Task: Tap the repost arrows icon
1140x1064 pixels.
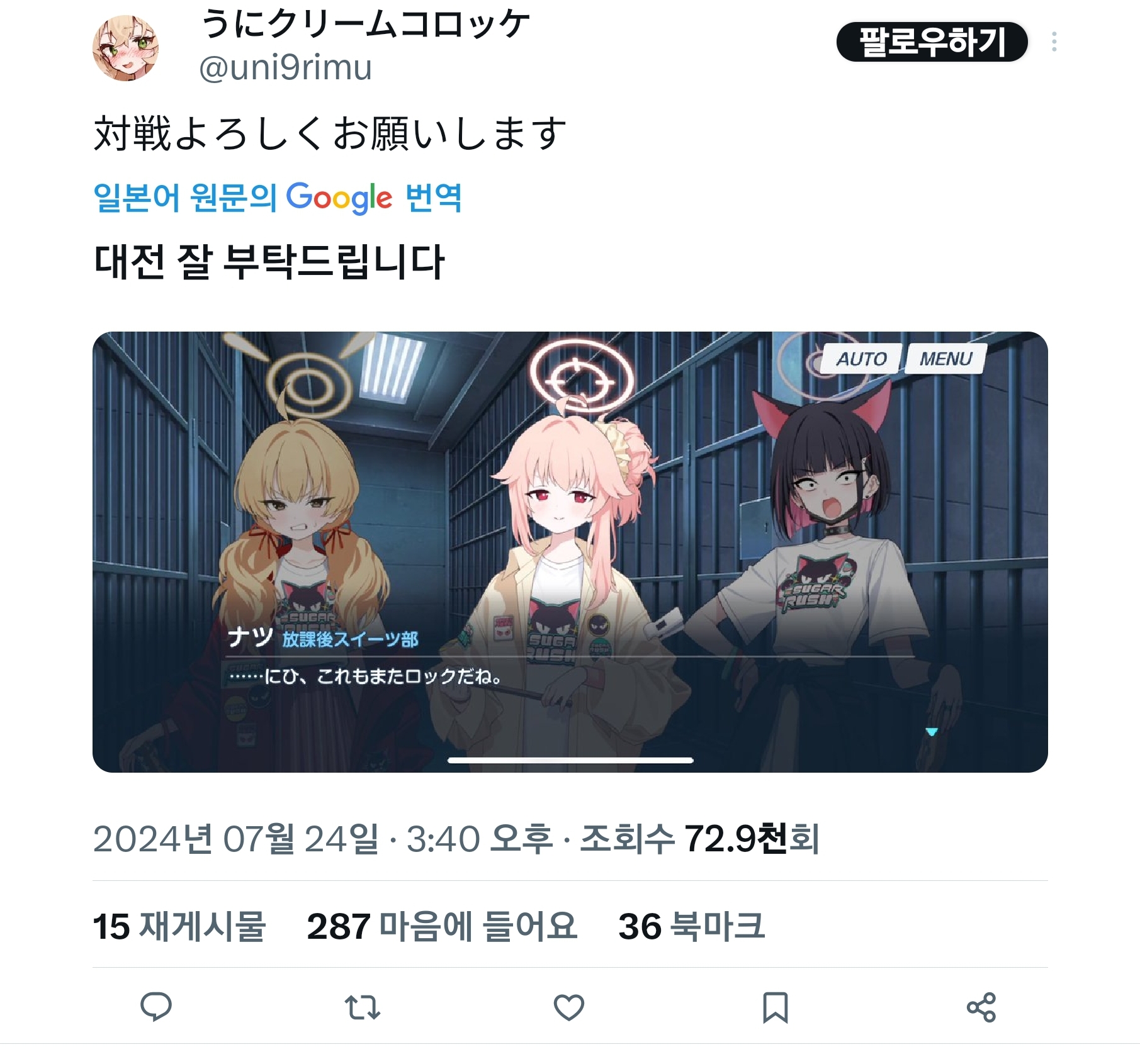Action: click(363, 1007)
